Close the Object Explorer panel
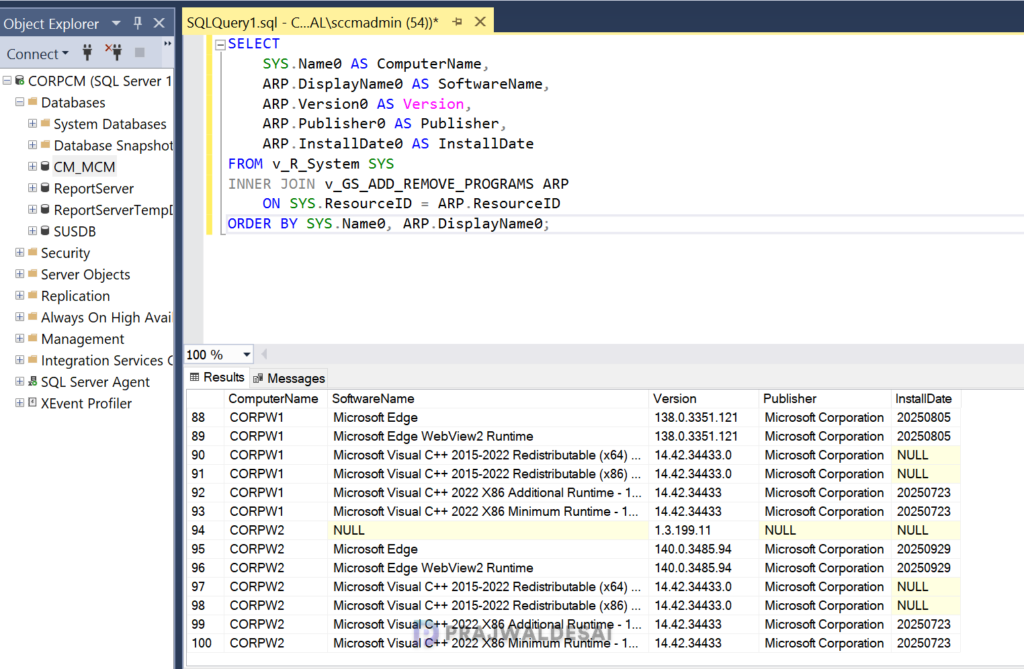Image resolution: width=1024 pixels, height=669 pixels. tap(159, 23)
